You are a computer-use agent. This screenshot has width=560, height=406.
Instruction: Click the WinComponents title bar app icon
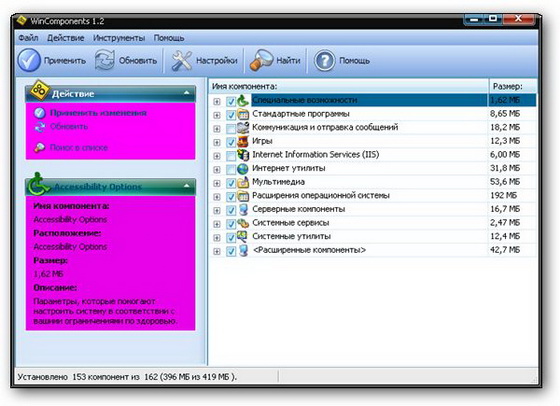pos(22,21)
